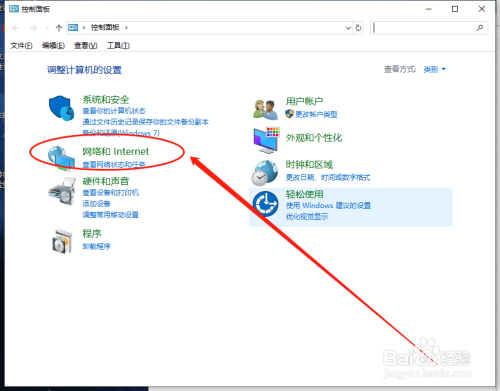Open the 轻松使用 category link
The width and height of the screenshot is (500, 391).
(x=305, y=194)
